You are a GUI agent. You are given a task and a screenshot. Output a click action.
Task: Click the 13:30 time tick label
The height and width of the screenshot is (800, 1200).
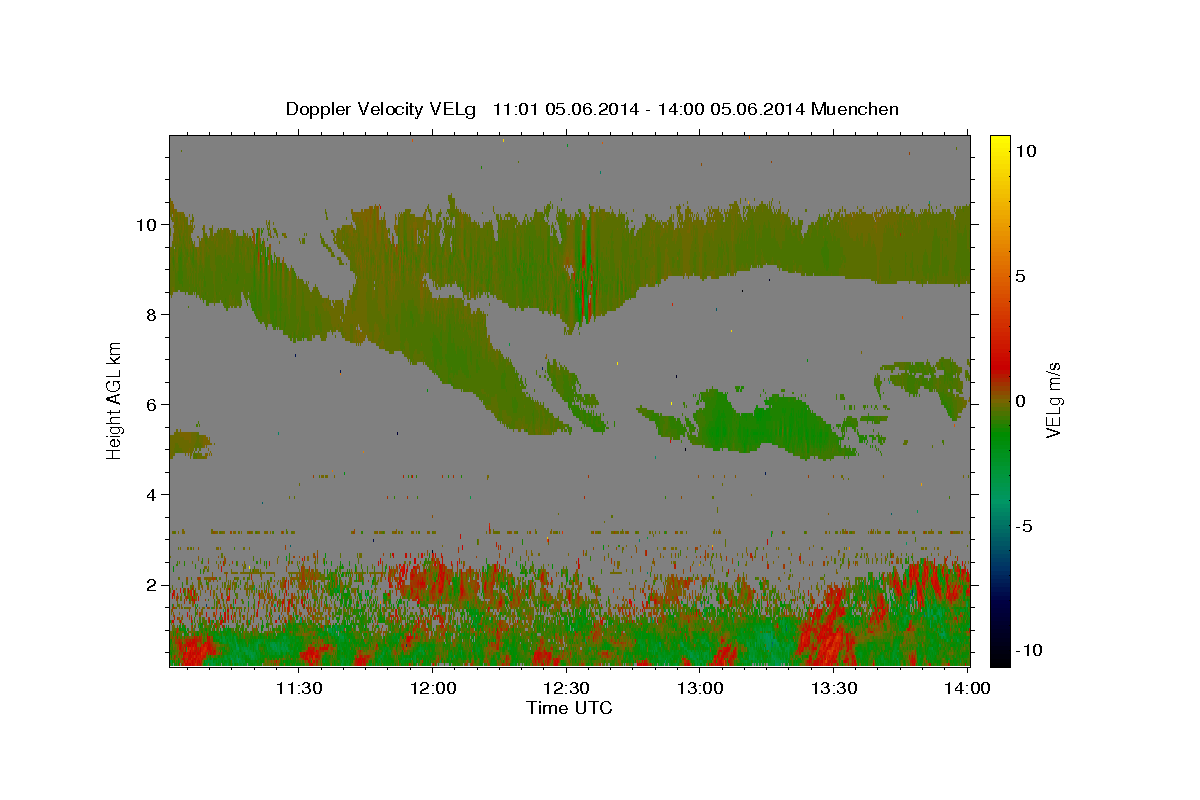pos(833,688)
